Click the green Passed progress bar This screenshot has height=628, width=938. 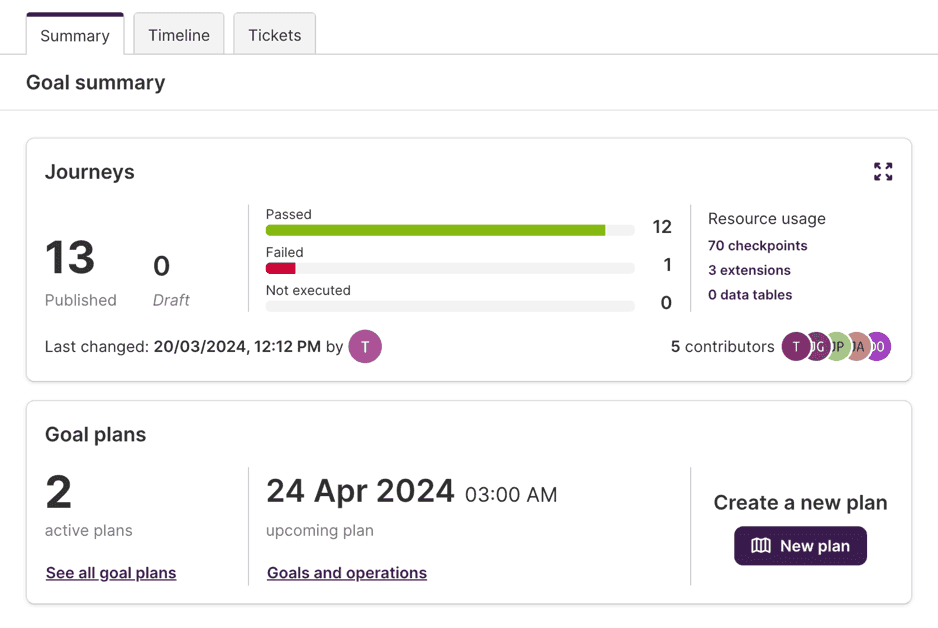pyautogui.click(x=435, y=230)
